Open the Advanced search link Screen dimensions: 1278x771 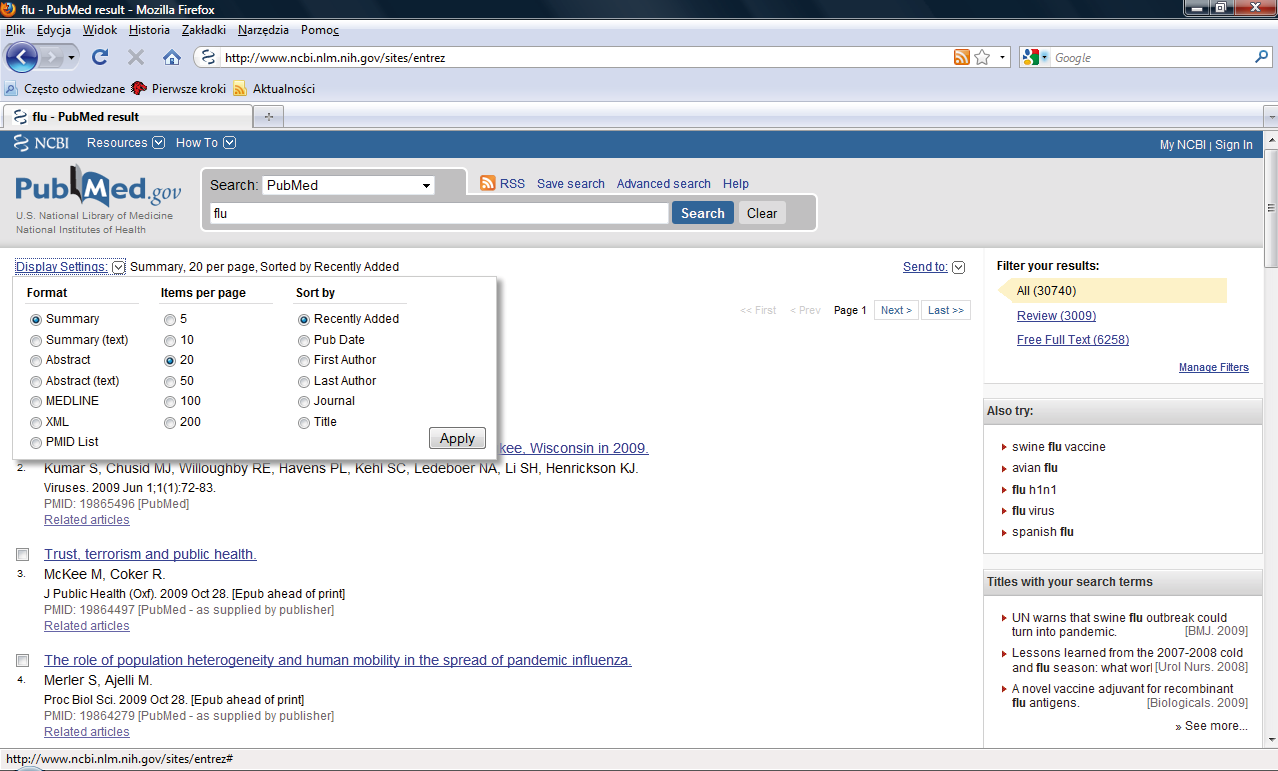point(663,184)
